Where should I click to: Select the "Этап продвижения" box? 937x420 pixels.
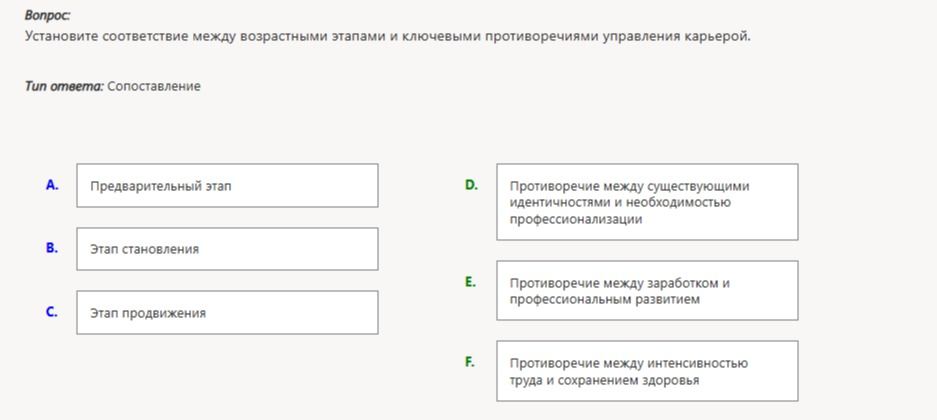click(x=227, y=312)
